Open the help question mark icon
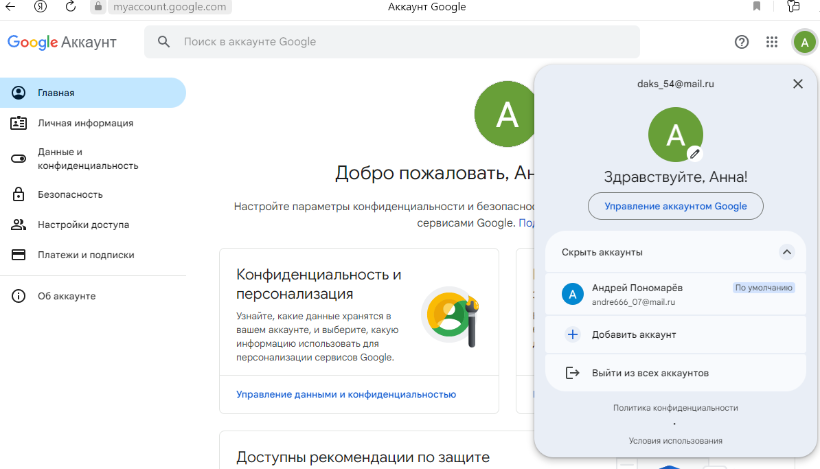Screen dimensions: 820x469 coord(742,42)
